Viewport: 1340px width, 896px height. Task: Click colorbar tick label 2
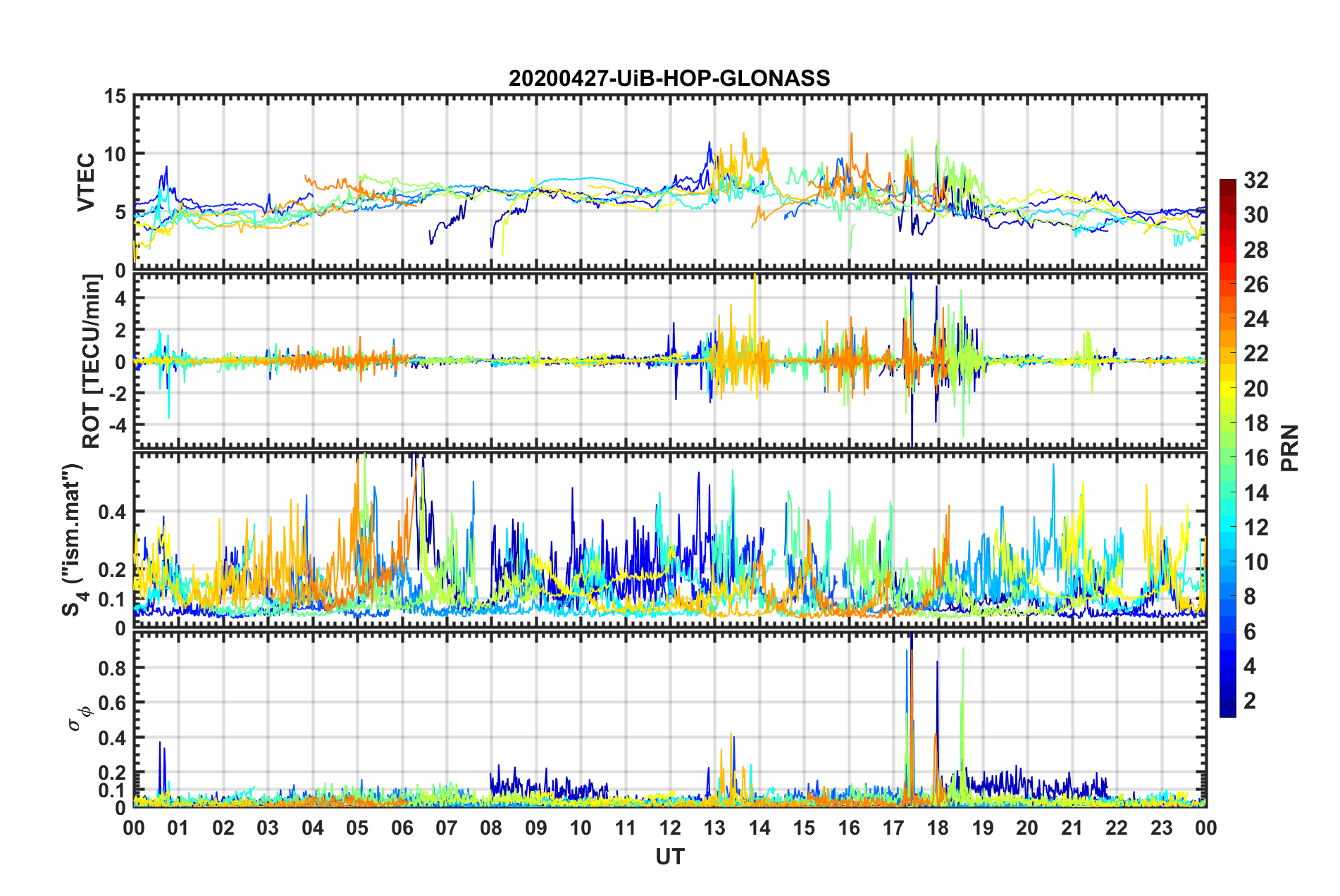1250,701
